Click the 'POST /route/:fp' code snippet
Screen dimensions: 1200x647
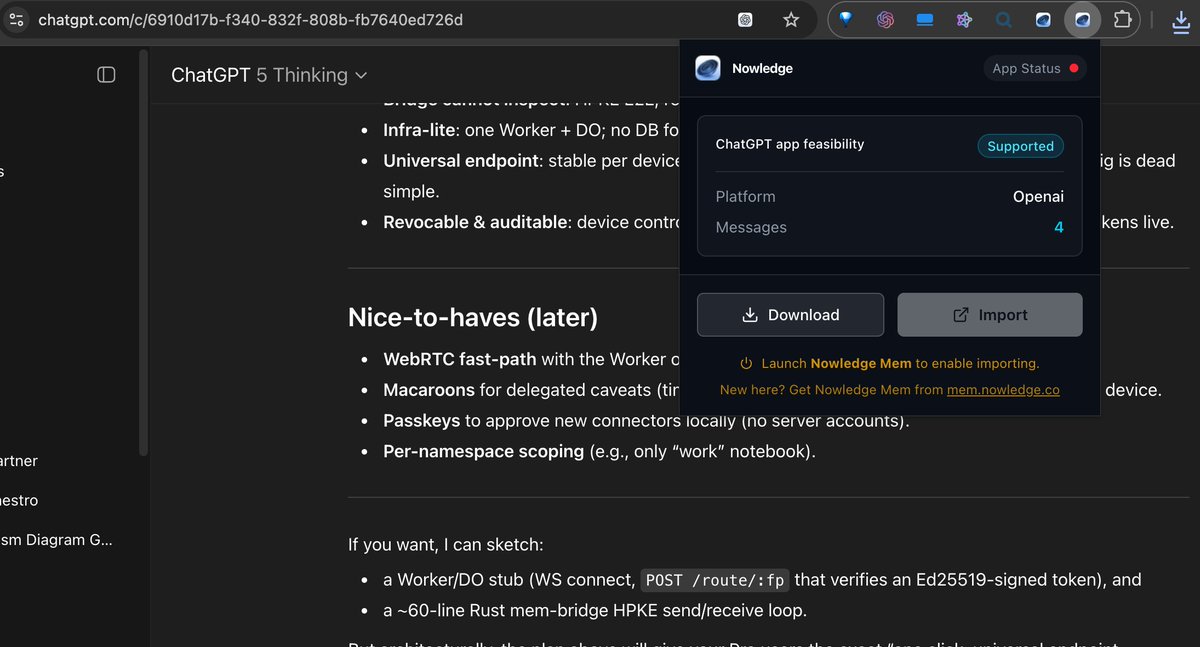(x=716, y=580)
